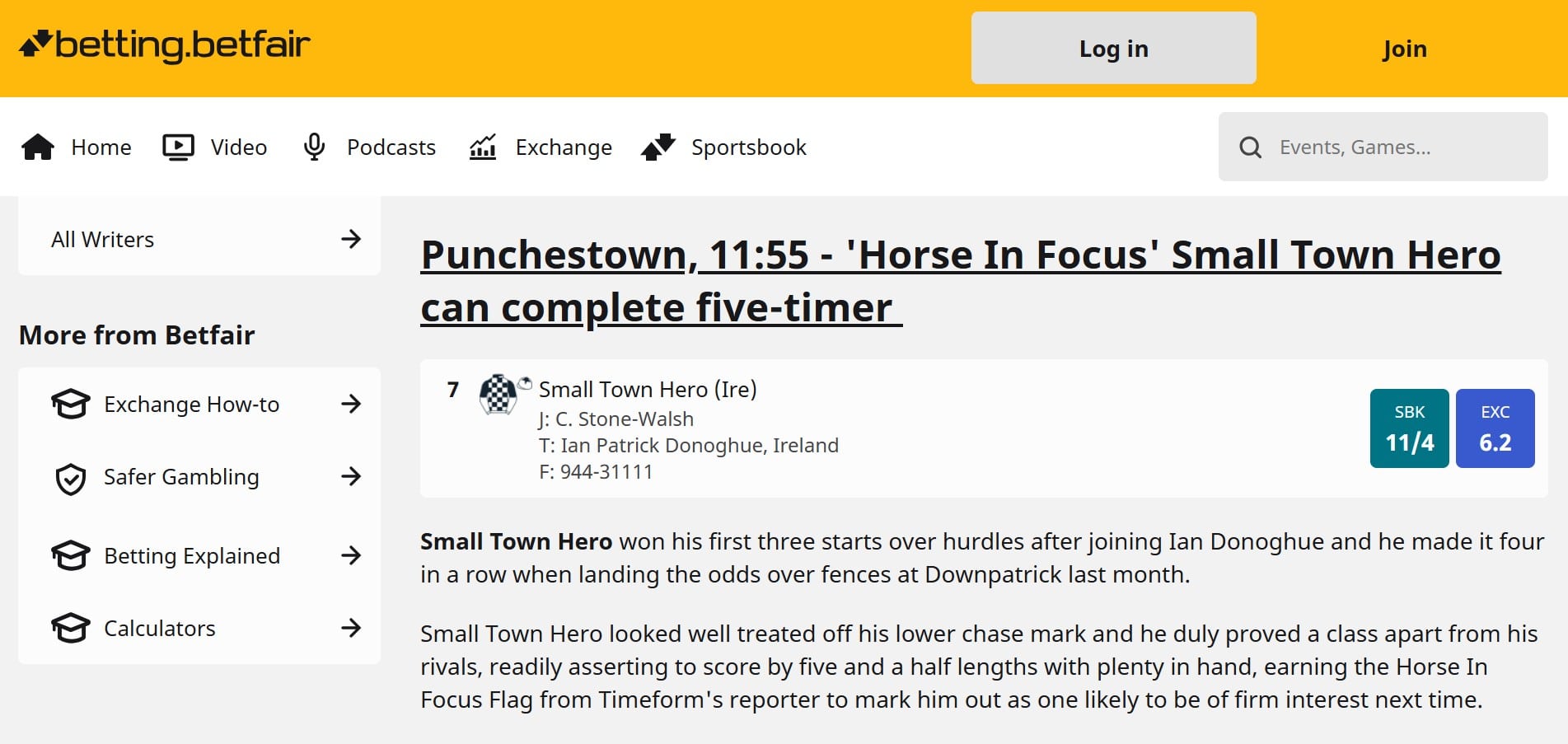
Task: Select the EXC 6.2 odds box
Action: 1495,428
